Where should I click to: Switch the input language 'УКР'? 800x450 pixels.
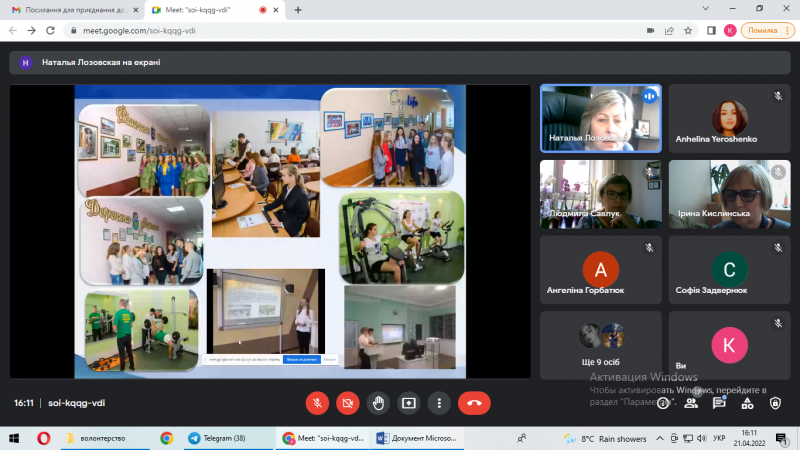719,438
